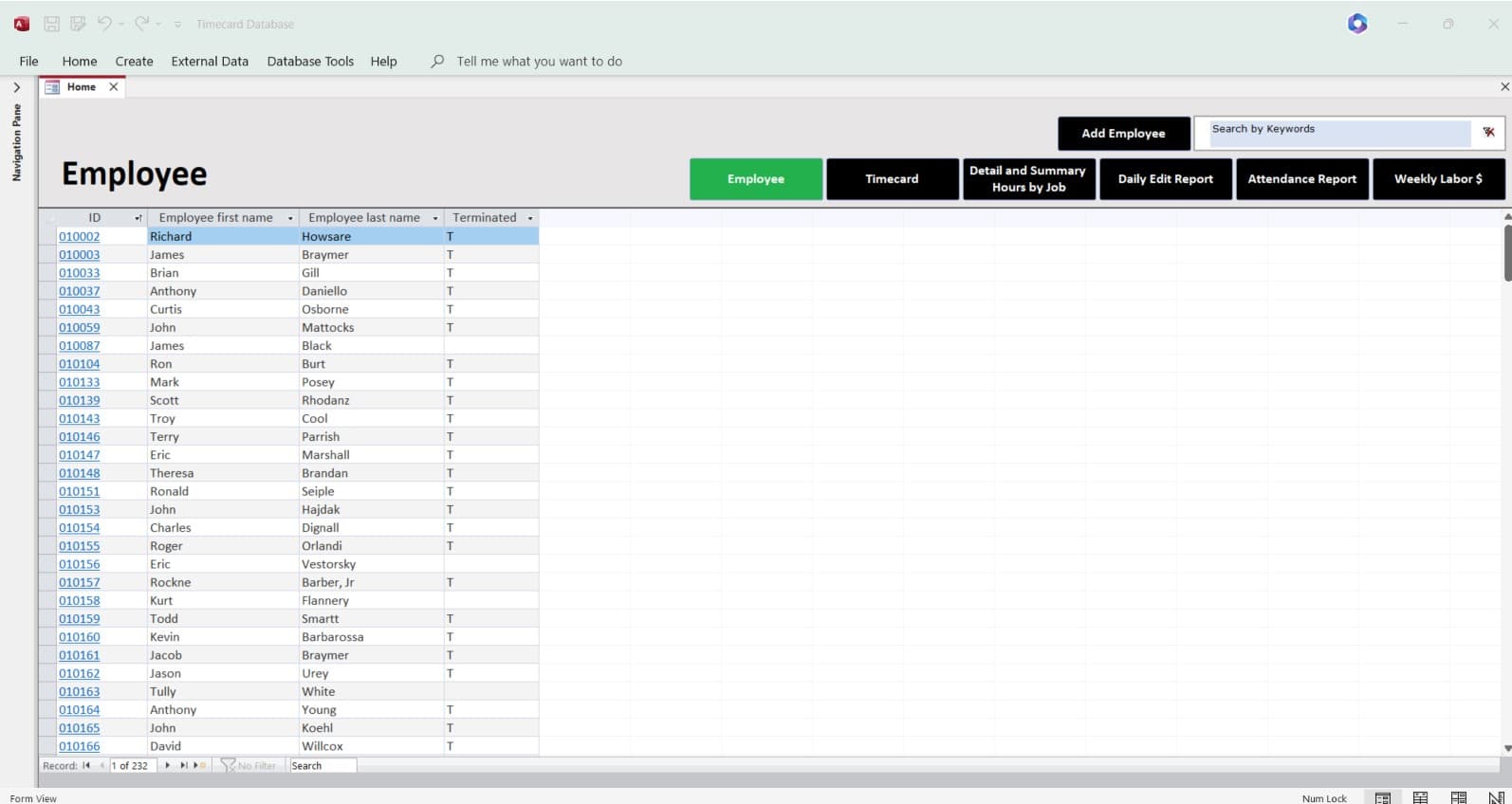Click the magnifier icon beside Tell me
Screen dimensions: 1512x804
[437, 61]
